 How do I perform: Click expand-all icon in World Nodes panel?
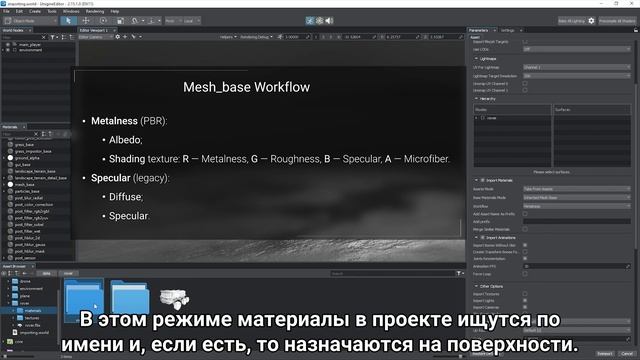(x=63, y=37)
